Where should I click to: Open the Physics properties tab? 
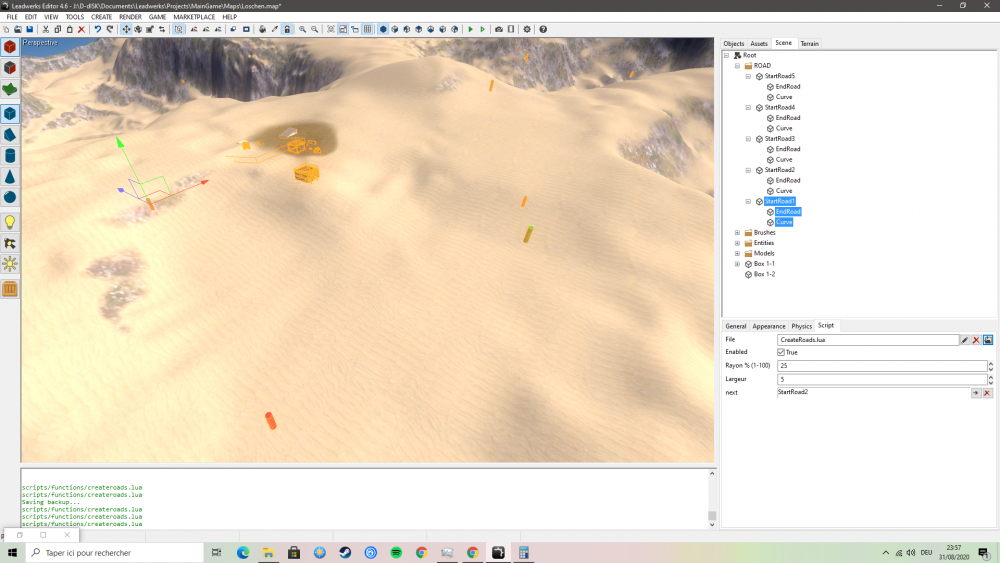point(801,326)
